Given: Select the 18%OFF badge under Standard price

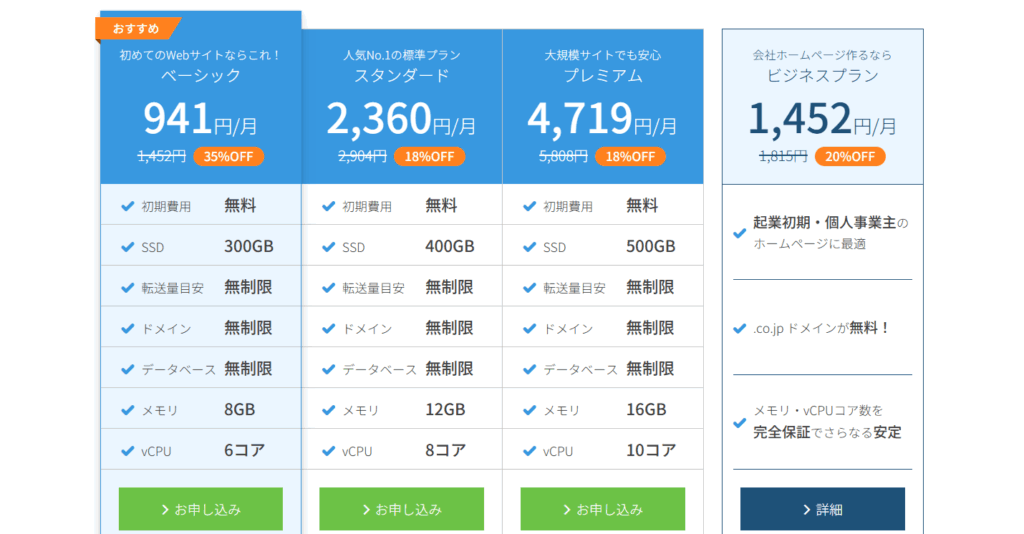Looking at the screenshot, I should [429, 156].
